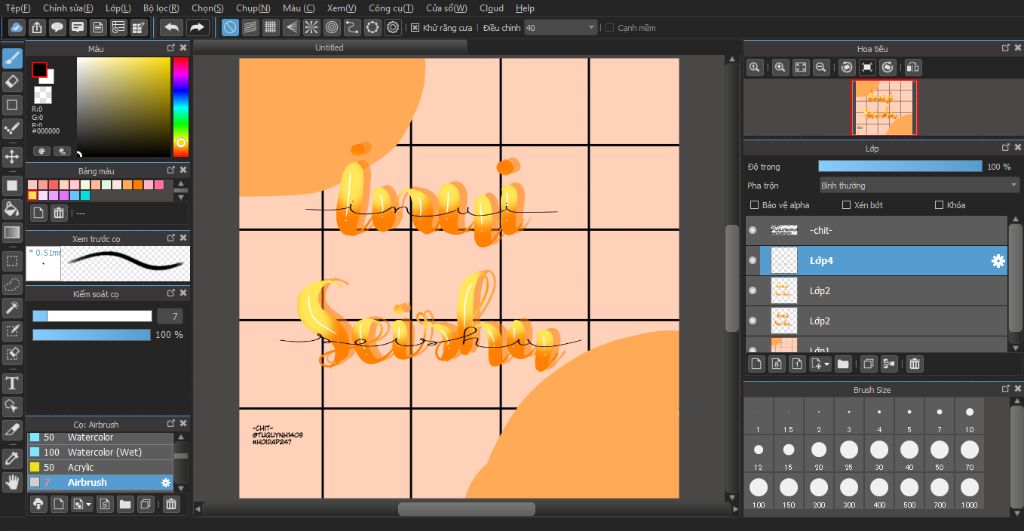Select the rectangular Selection tool
Screen dimensions: 1024x531
click(12, 261)
